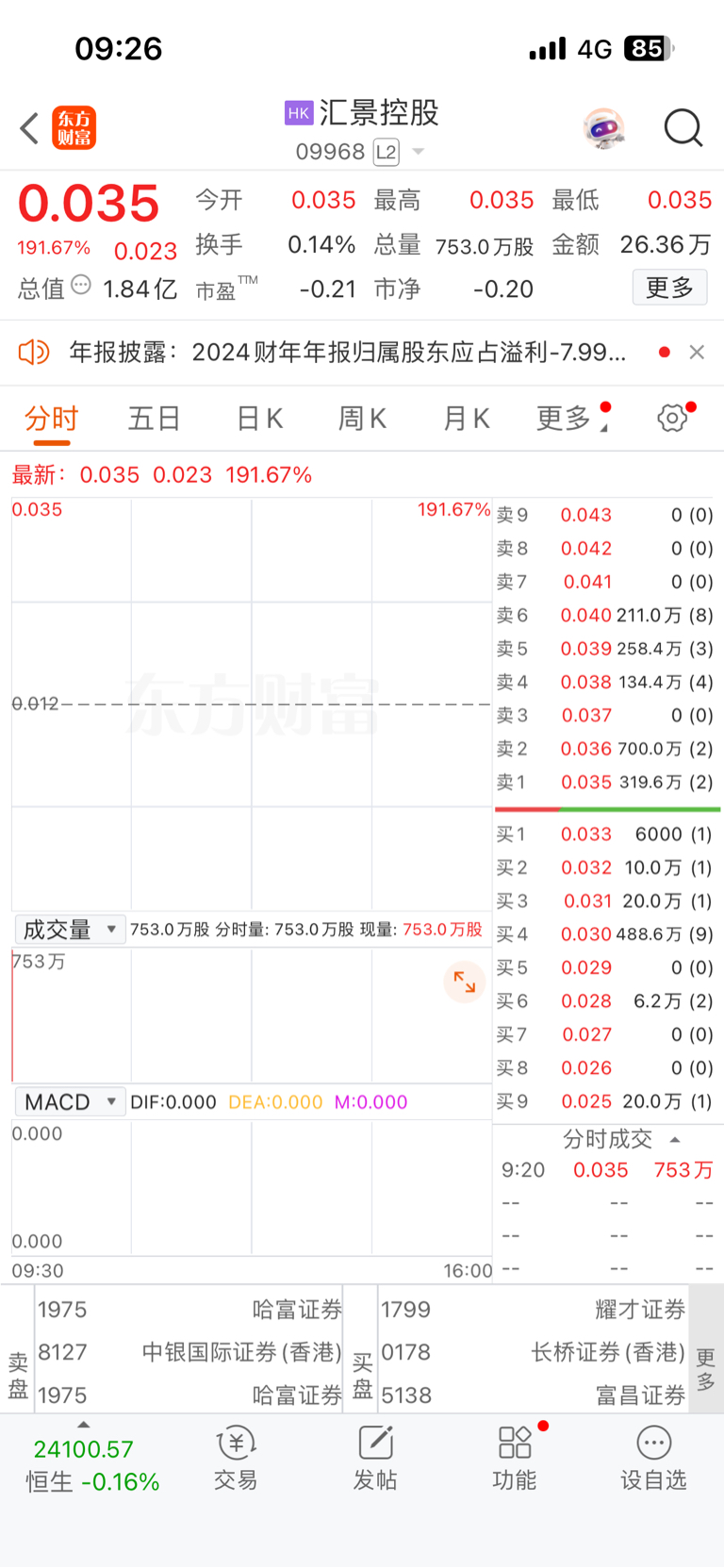Tap the 卖1 0.035 order row
724x1568 pixels.
[605, 782]
